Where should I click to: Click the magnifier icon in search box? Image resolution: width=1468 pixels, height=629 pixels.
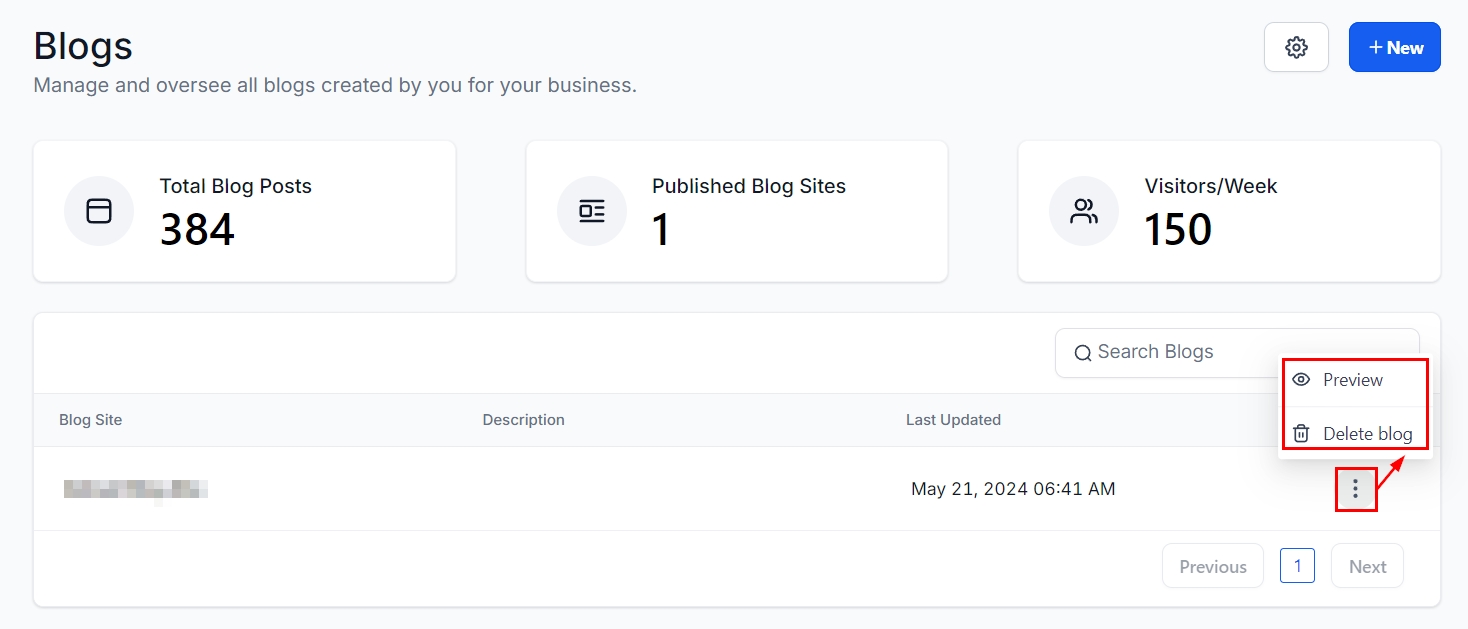(1082, 353)
